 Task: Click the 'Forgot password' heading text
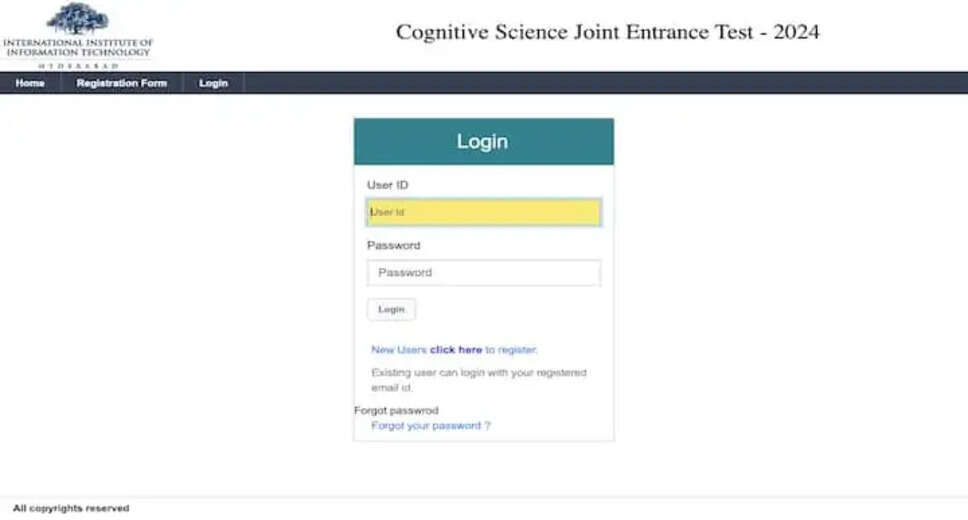[396, 410]
